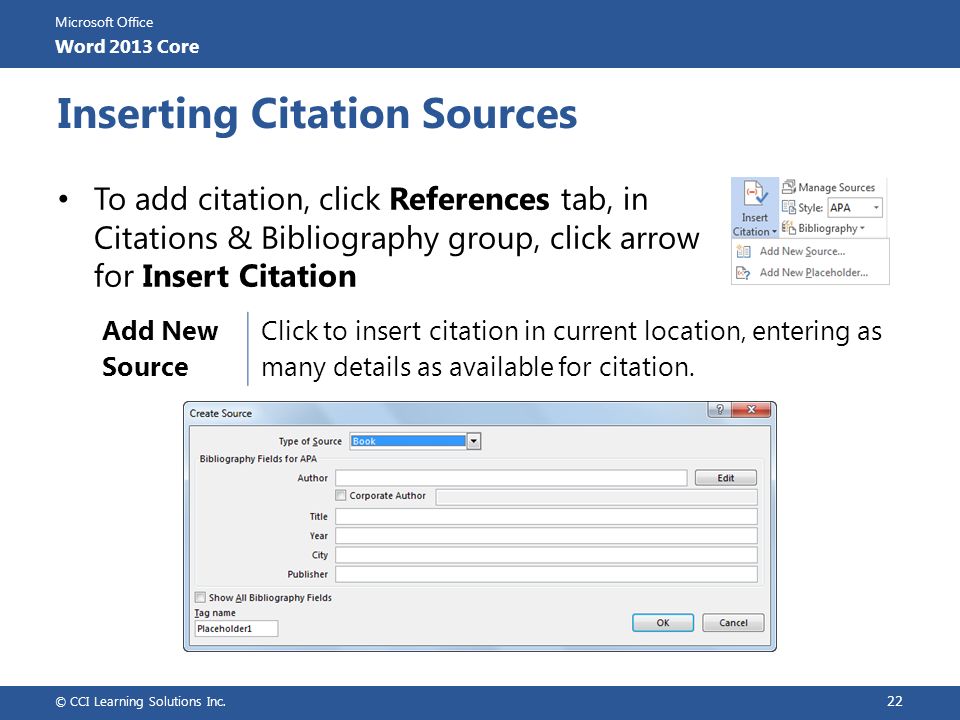Click the Year text field
Image resolution: width=960 pixels, height=720 pixels.
[x=546, y=536]
